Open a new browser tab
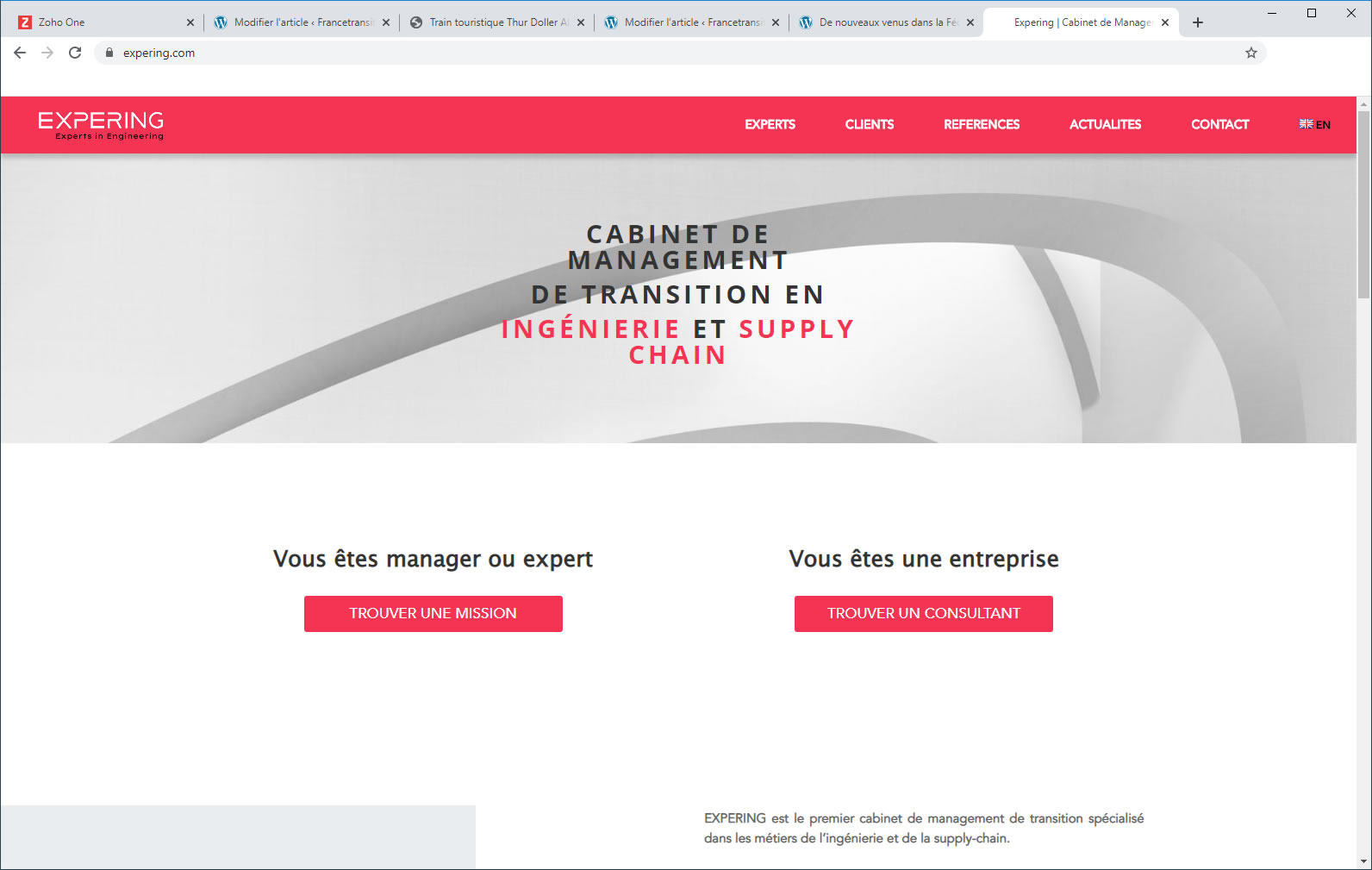 click(1197, 22)
